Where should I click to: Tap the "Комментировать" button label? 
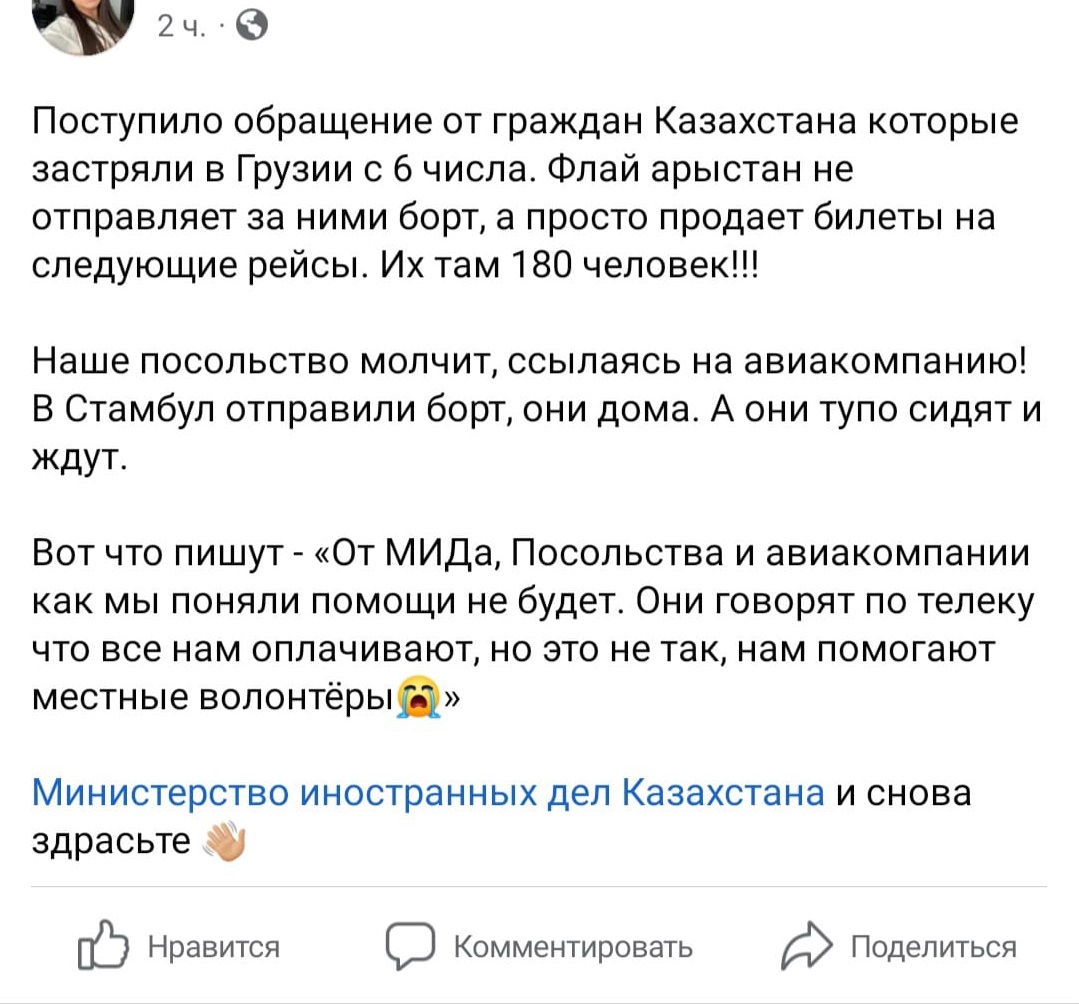pos(572,946)
